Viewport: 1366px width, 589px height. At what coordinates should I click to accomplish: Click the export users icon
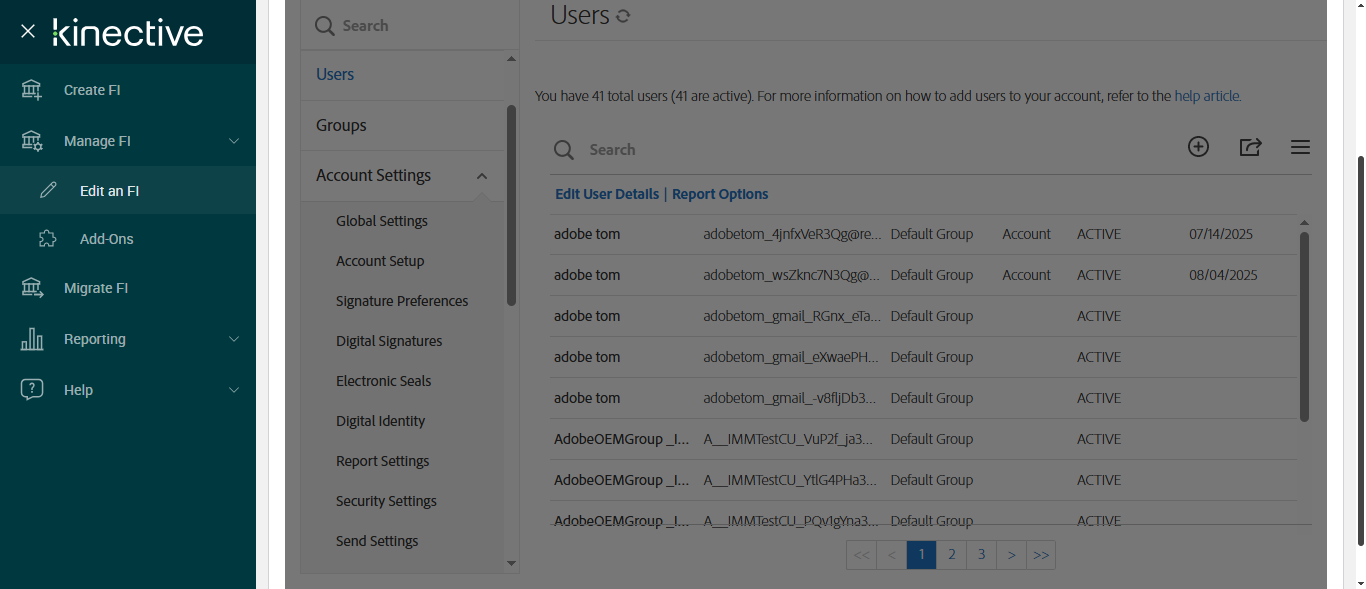coord(1250,147)
